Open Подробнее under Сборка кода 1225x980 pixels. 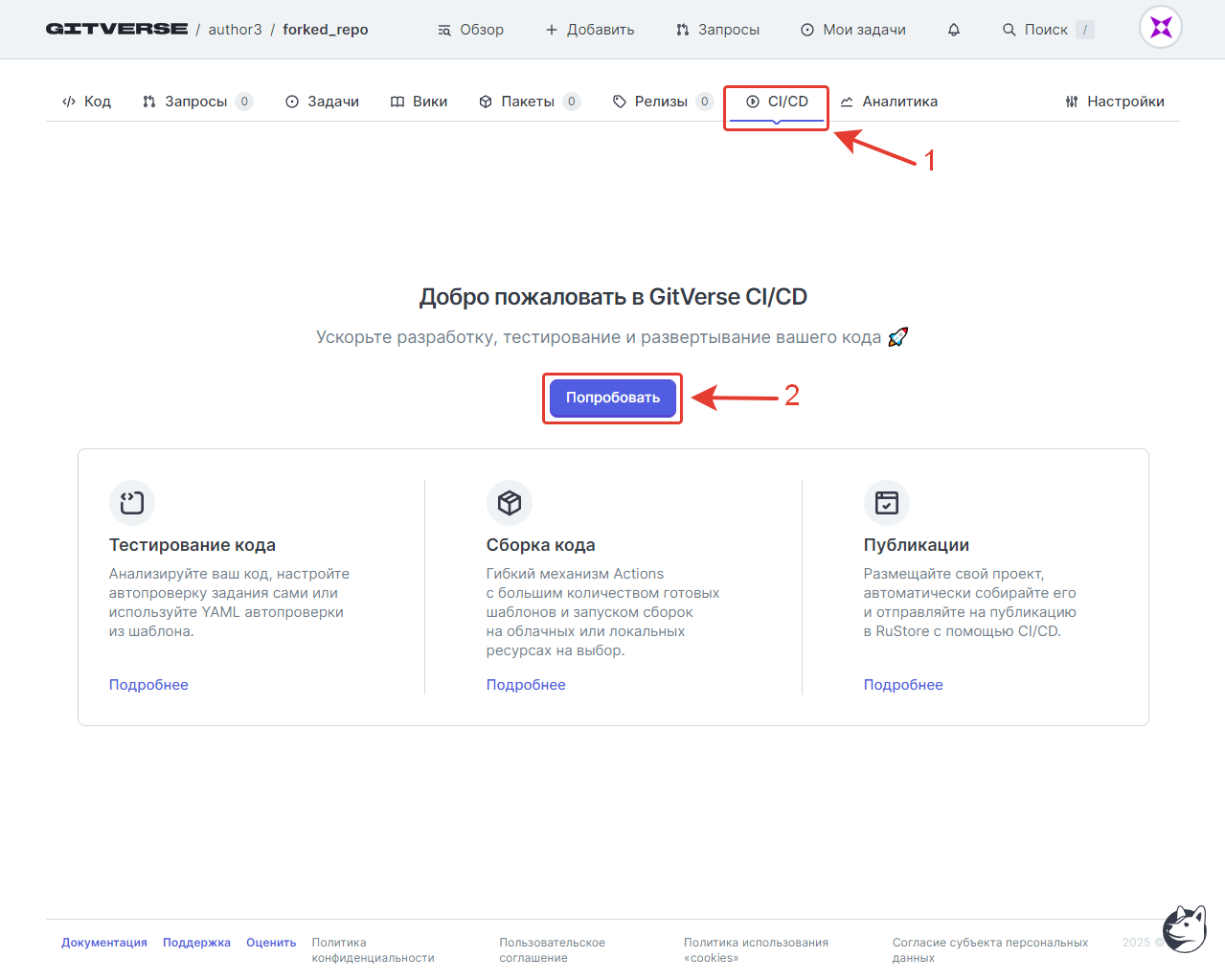pyautogui.click(x=526, y=685)
